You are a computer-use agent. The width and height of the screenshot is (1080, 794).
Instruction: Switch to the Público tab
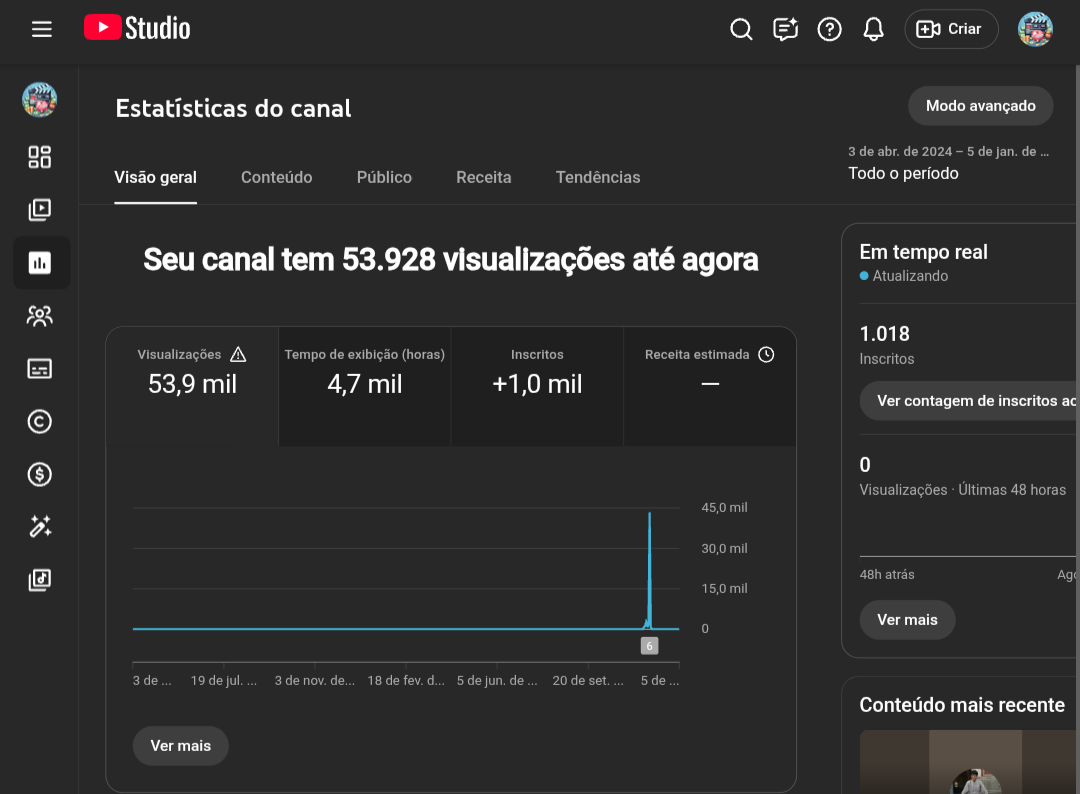(384, 177)
